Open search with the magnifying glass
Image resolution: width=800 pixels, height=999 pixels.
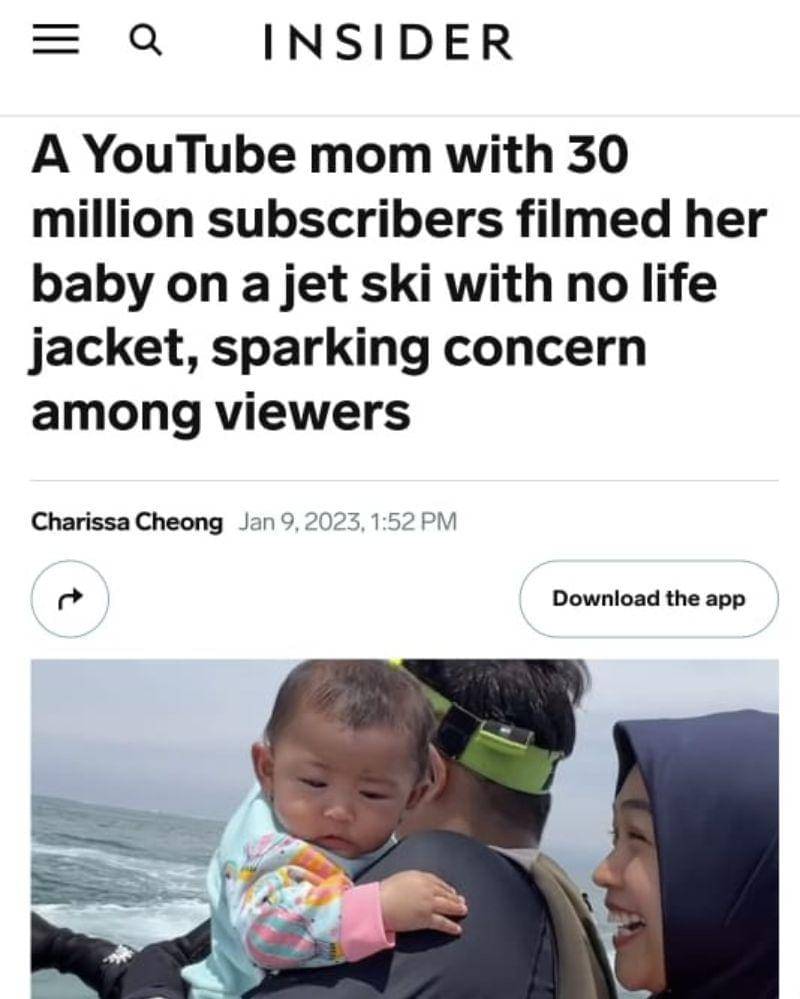[146, 41]
